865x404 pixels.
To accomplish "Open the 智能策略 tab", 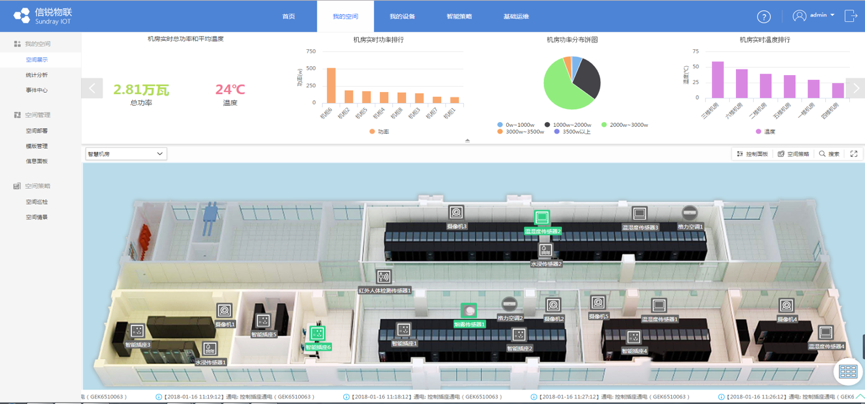I will (x=459, y=17).
